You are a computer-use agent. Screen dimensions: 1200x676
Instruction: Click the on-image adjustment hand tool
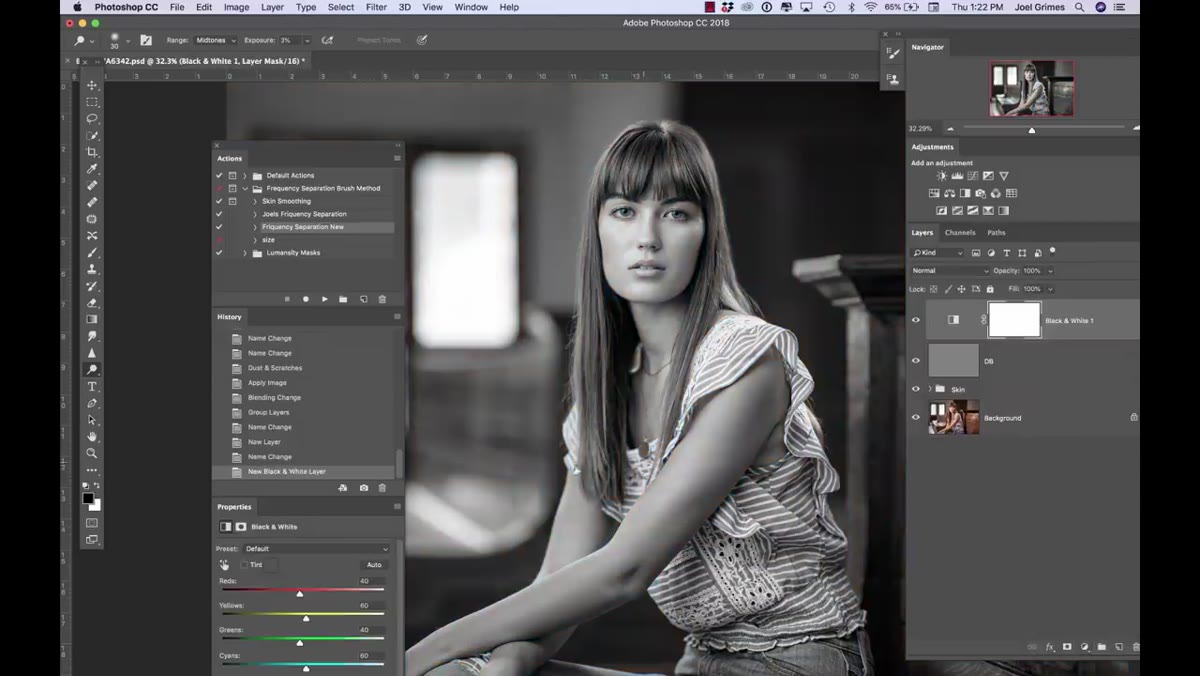coord(224,565)
